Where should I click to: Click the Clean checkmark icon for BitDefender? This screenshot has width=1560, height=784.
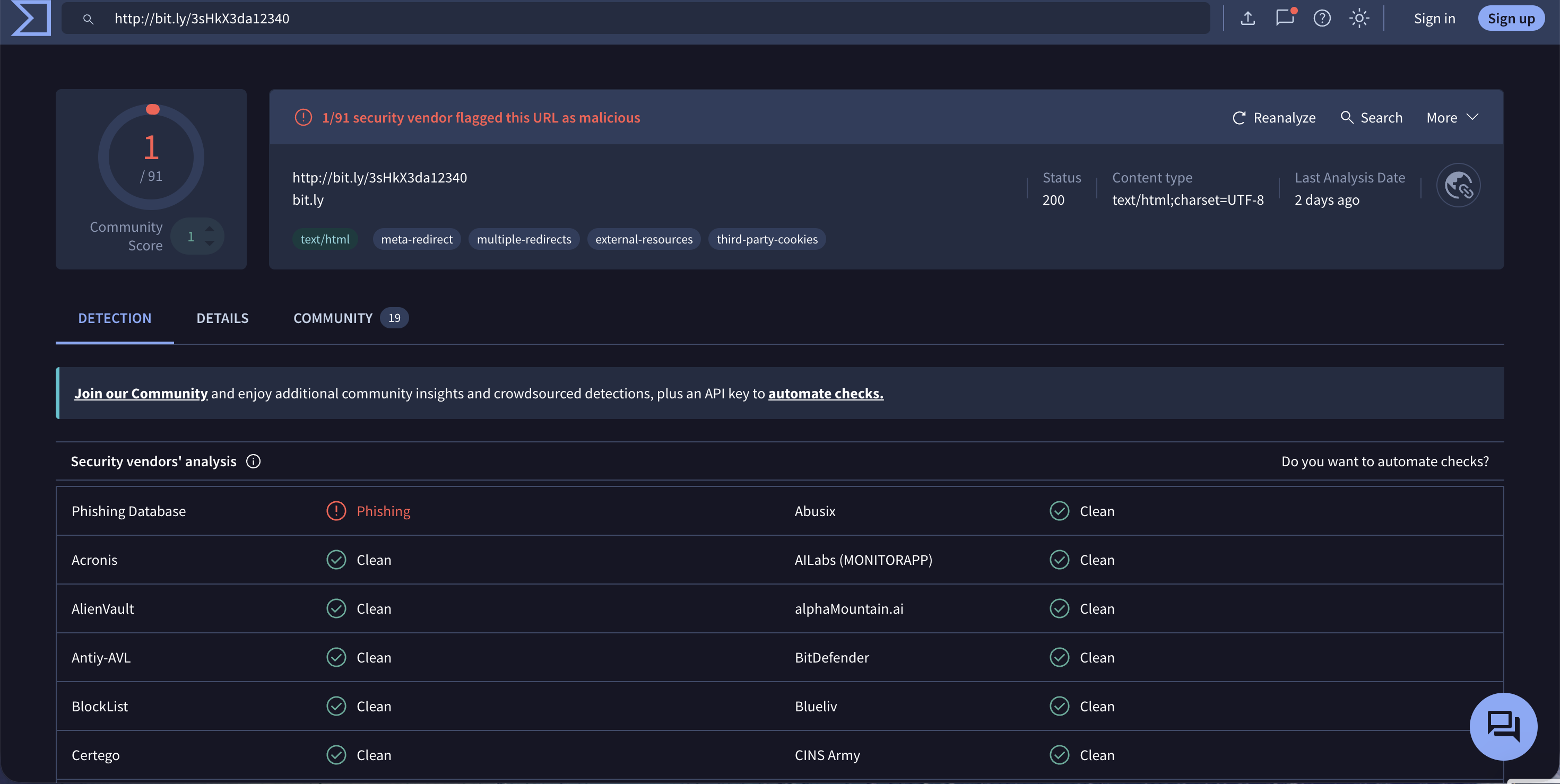(1059, 657)
